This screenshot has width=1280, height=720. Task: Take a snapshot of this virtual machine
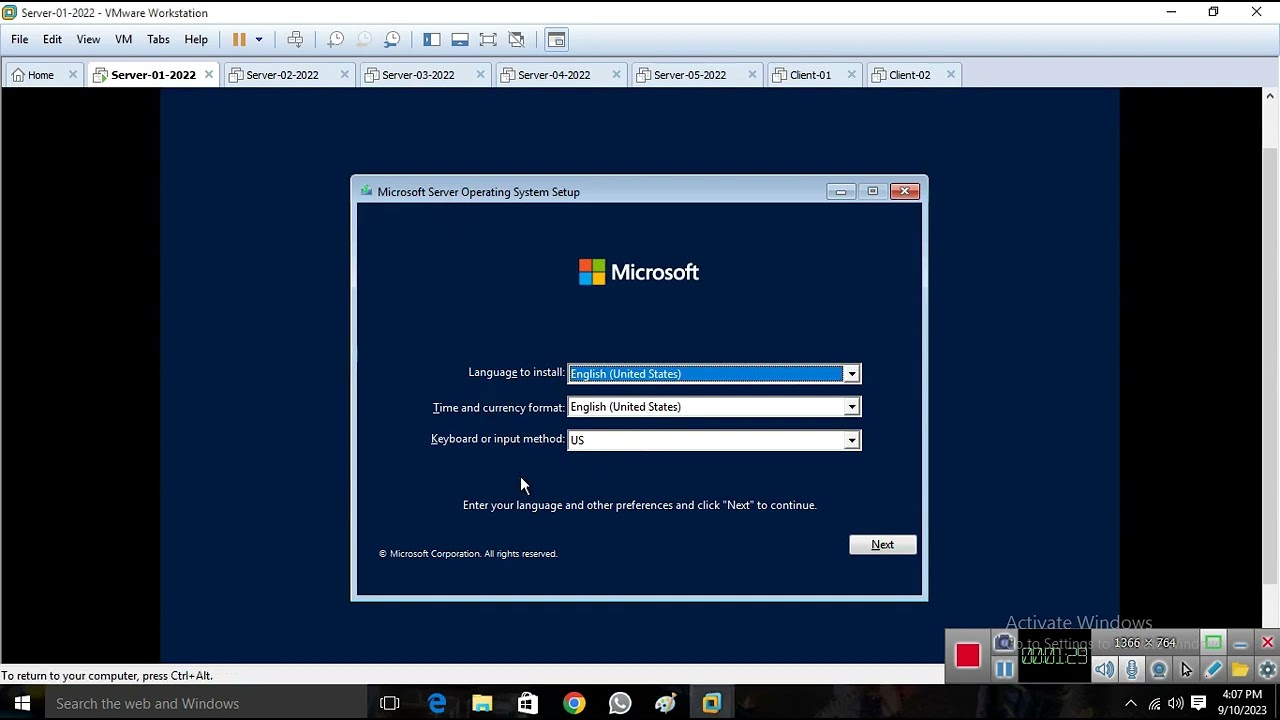point(336,39)
